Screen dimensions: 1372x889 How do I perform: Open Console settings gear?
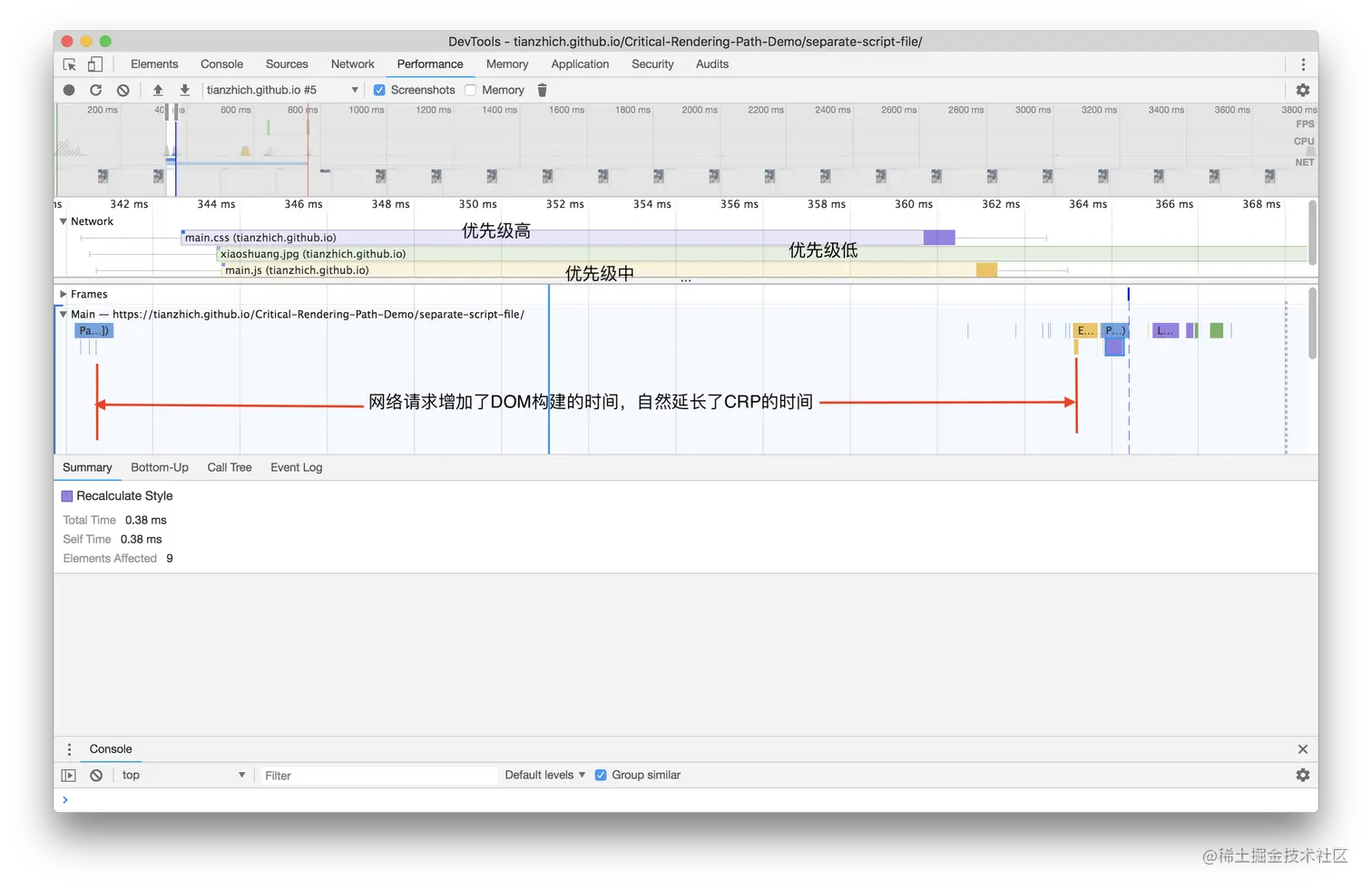(x=1303, y=775)
